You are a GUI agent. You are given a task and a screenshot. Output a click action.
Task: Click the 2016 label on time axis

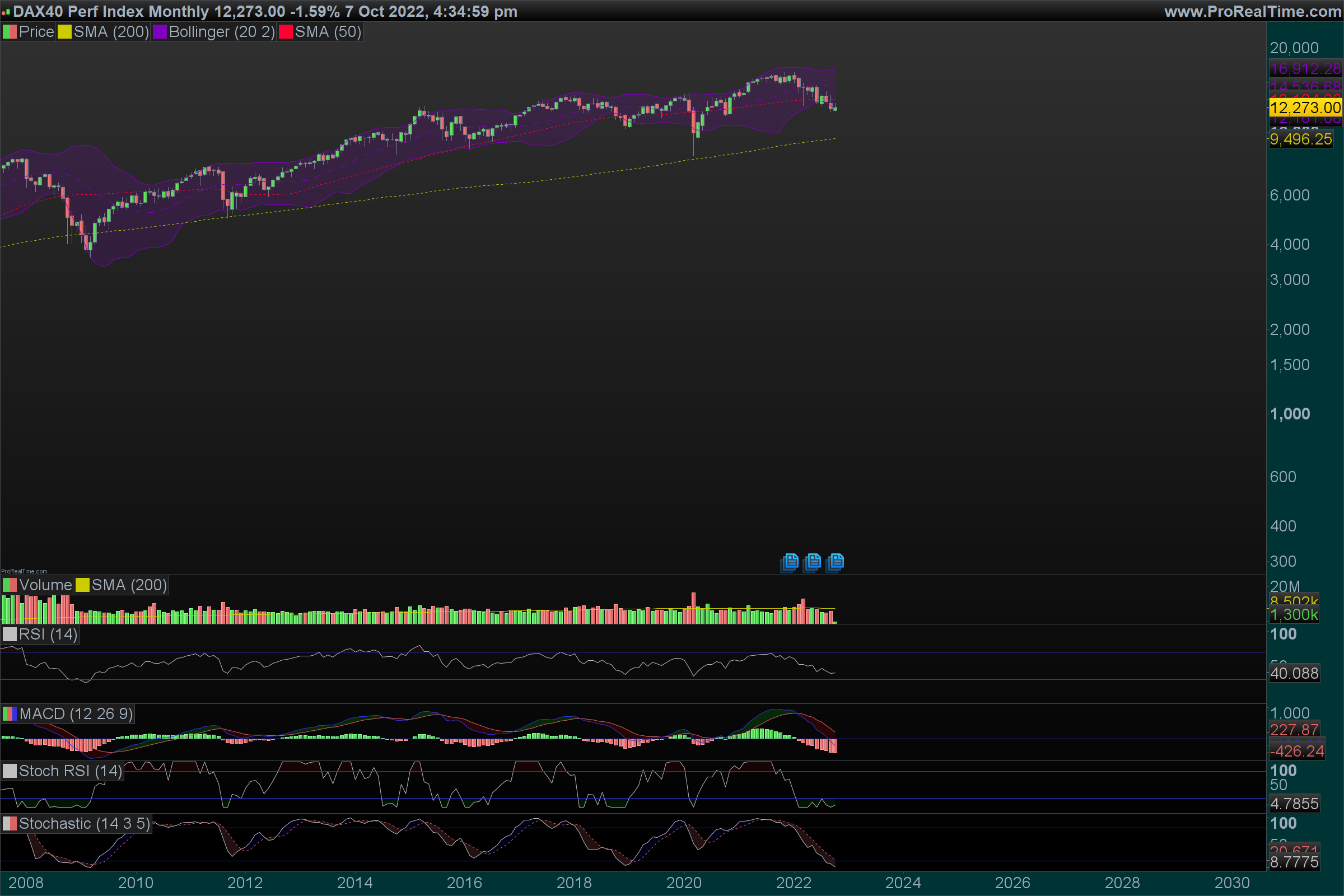[464, 883]
